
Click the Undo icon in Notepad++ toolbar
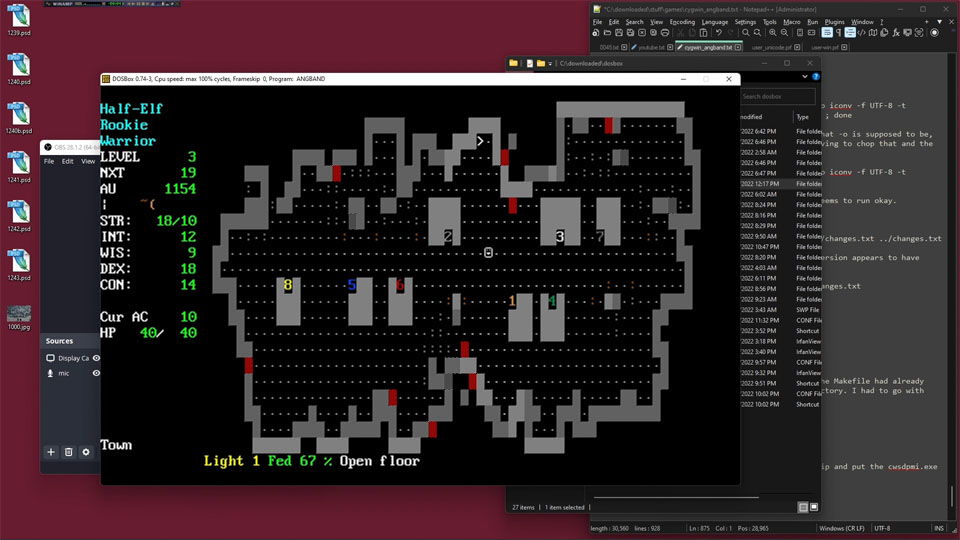point(719,33)
